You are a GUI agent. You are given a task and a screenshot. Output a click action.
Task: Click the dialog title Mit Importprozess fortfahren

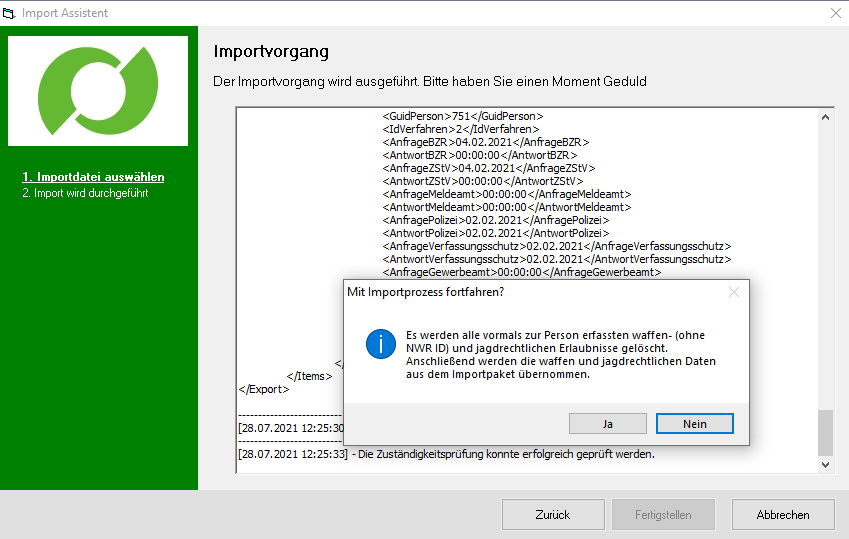(x=425, y=292)
